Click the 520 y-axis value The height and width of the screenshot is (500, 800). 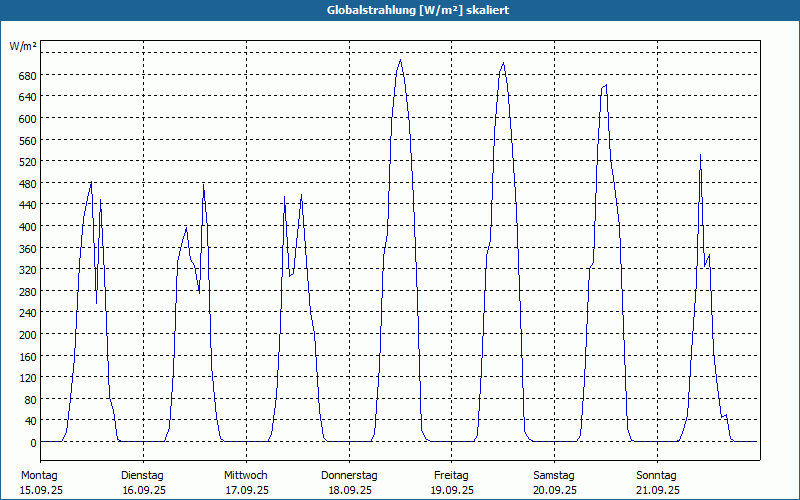28,162
